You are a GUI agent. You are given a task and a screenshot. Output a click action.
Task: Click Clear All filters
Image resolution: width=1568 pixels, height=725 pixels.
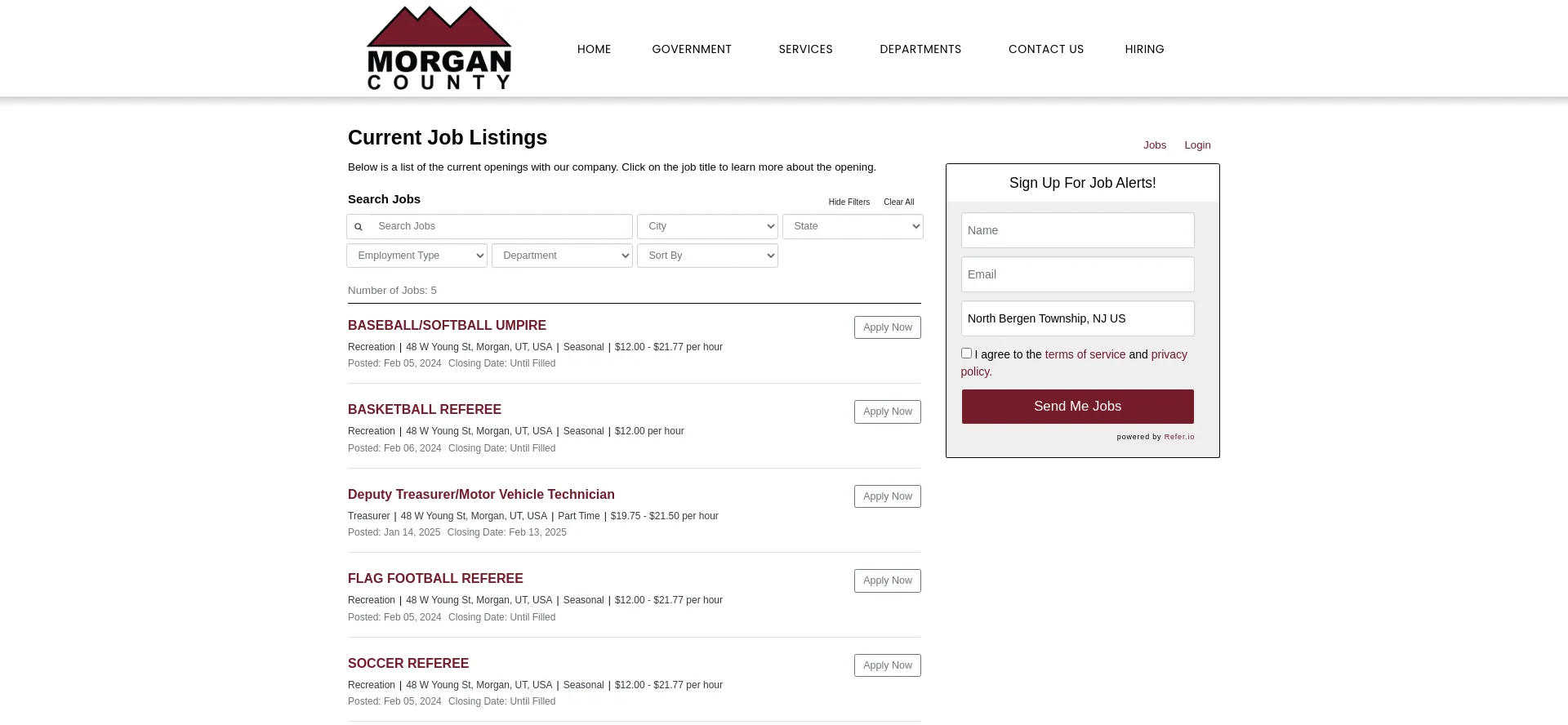click(898, 202)
